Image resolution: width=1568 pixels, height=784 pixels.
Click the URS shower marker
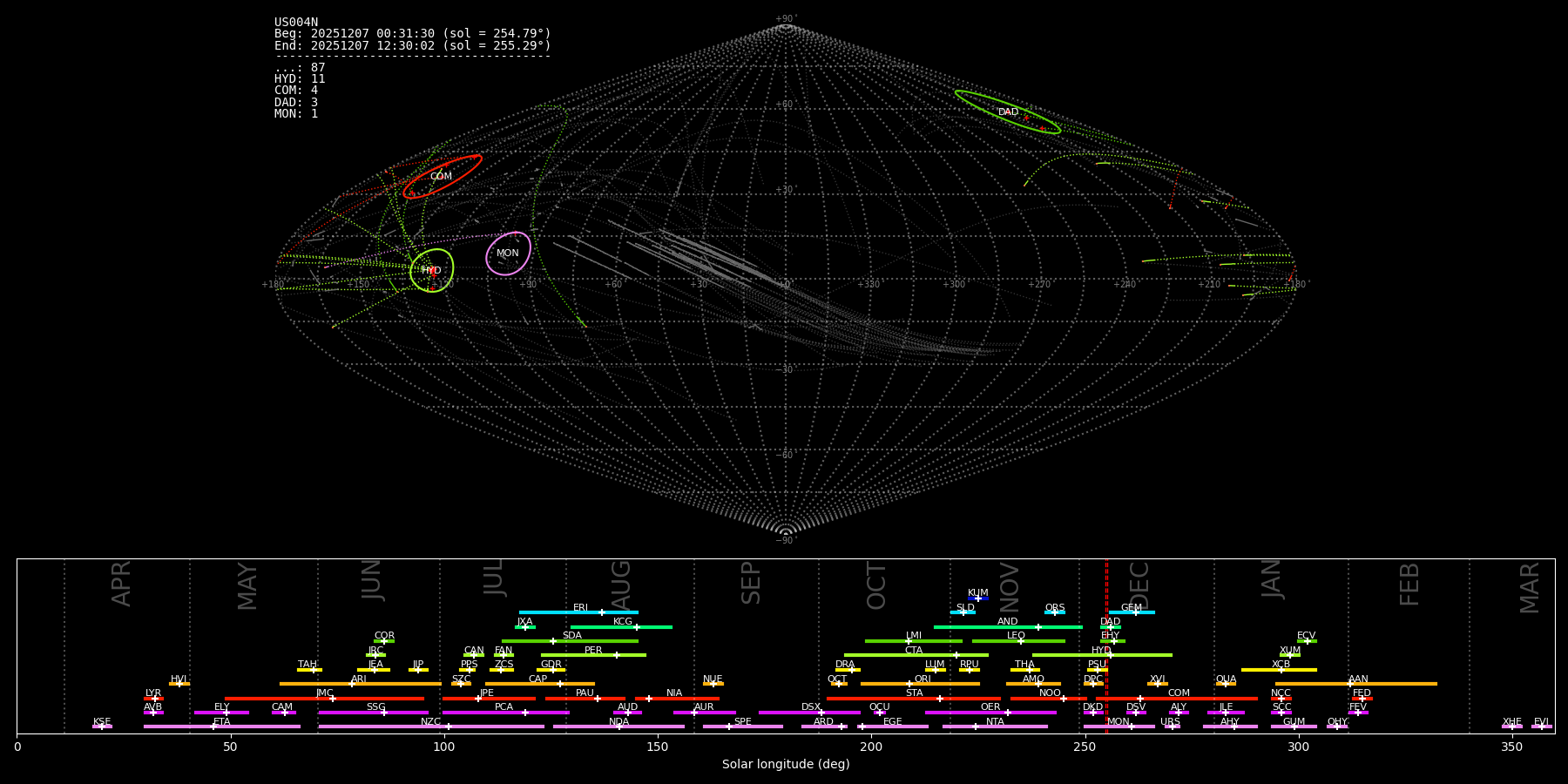[x=1172, y=727]
